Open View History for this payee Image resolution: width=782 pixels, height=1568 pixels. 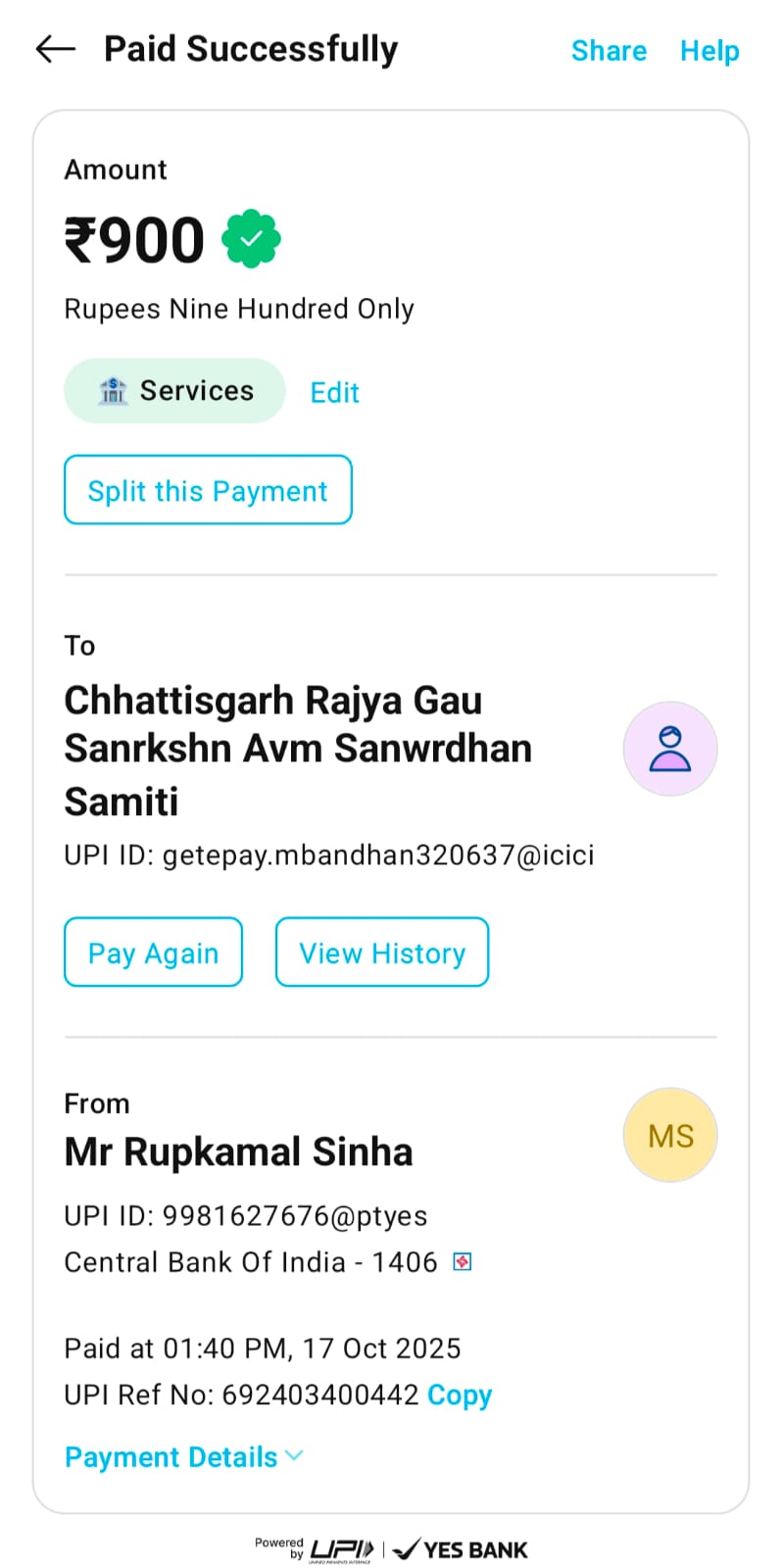pos(382,953)
